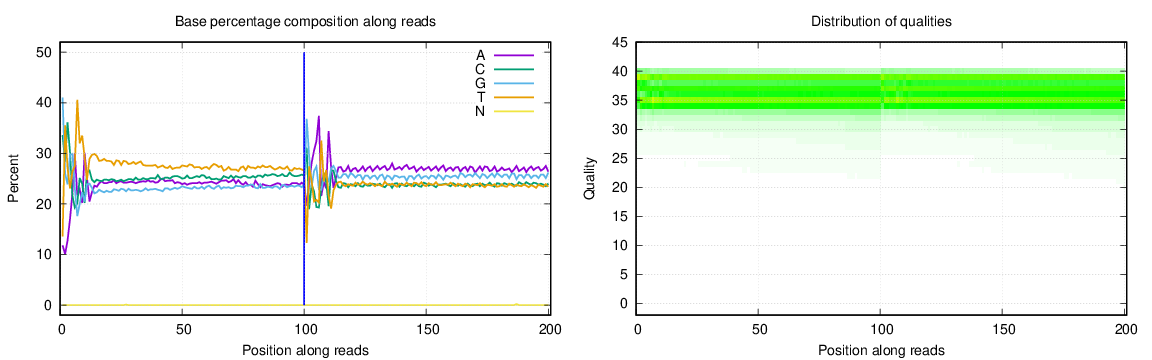Click the orange T legend line
This screenshot has width=1152, height=360.
coord(513,97)
